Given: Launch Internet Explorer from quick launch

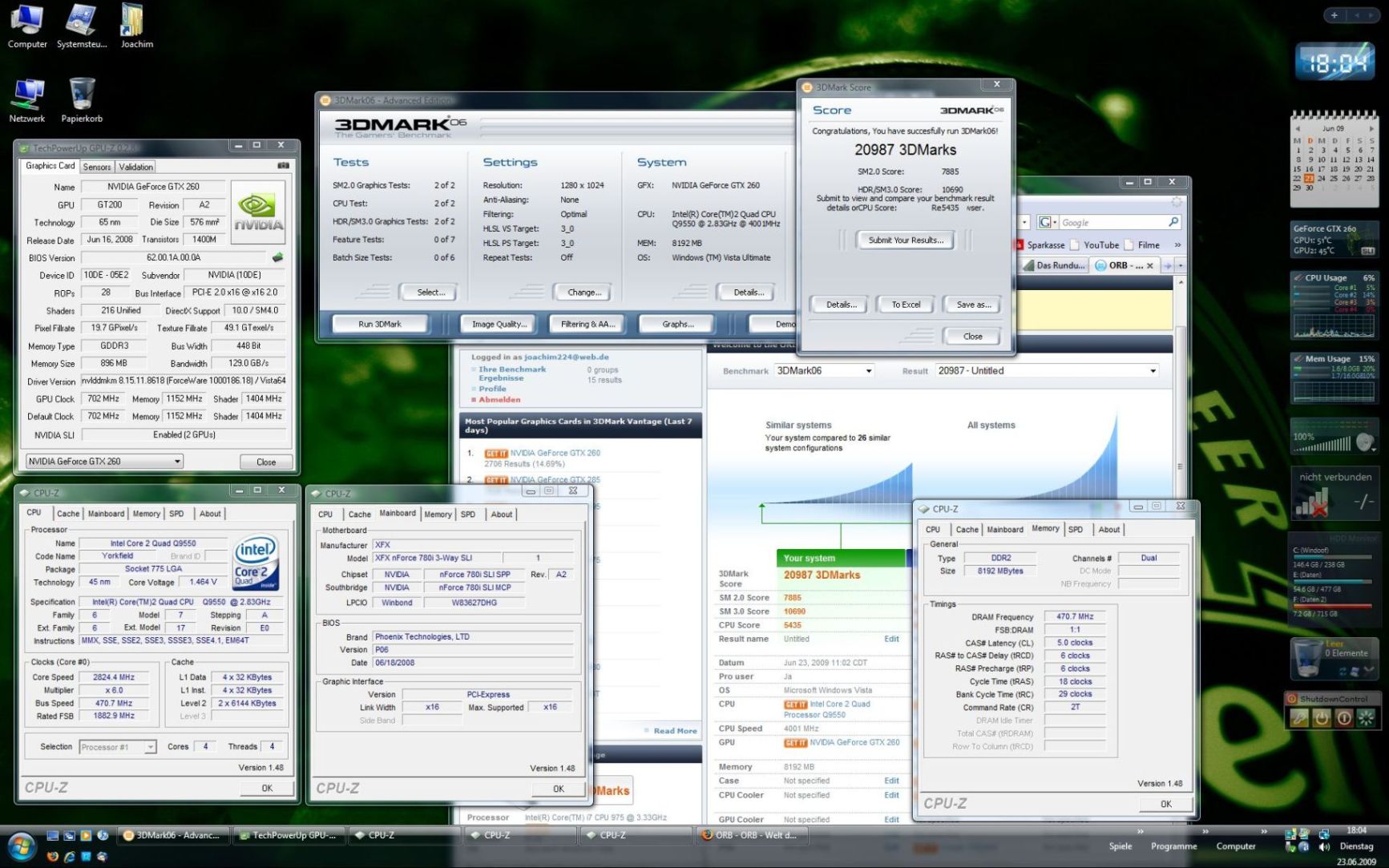Looking at the screenshot, I should pos(70,856).
